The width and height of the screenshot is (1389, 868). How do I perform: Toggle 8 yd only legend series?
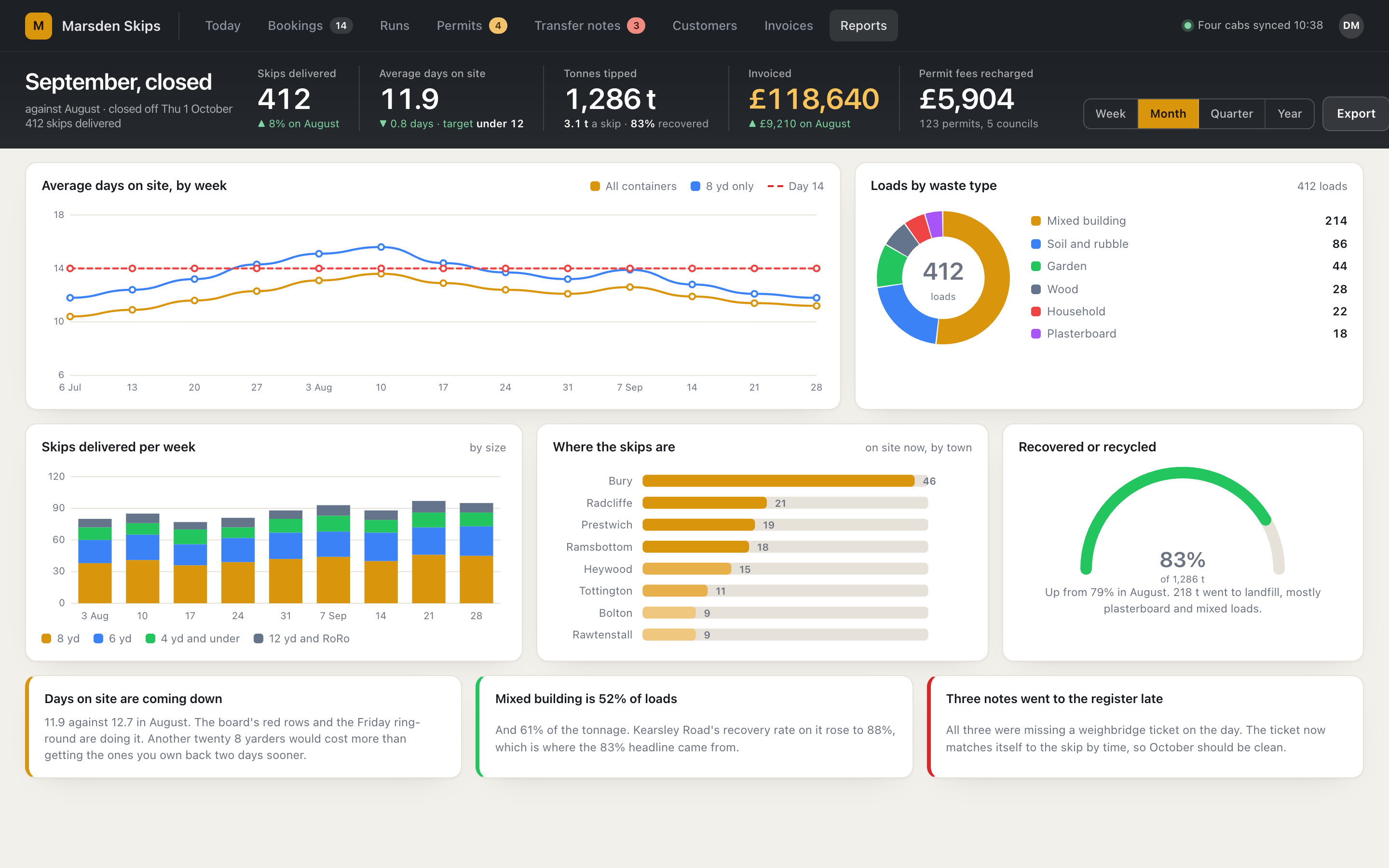[x=722, y=186]
